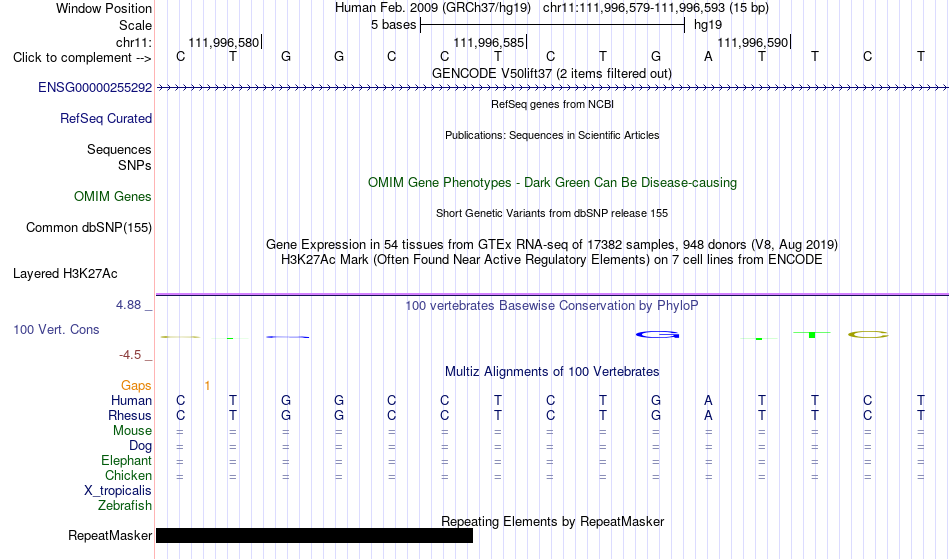Image resolution: width=950 pixels, height=559 pixels.
Task: Click 'Short Genetic Variants from dbSNP release 155'
Action: point(552,213)
